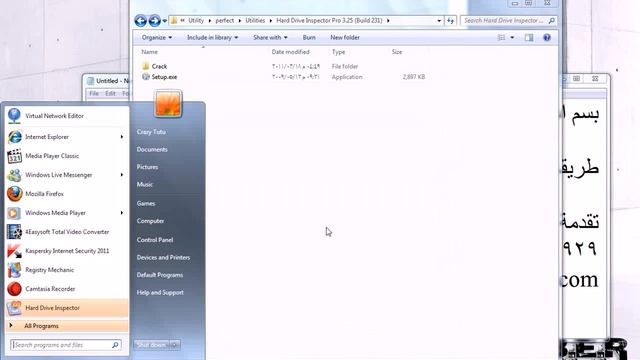The image size is (640, 360).
Task: Open Pictures from Start menu
Action: click(x=147, y=167)
